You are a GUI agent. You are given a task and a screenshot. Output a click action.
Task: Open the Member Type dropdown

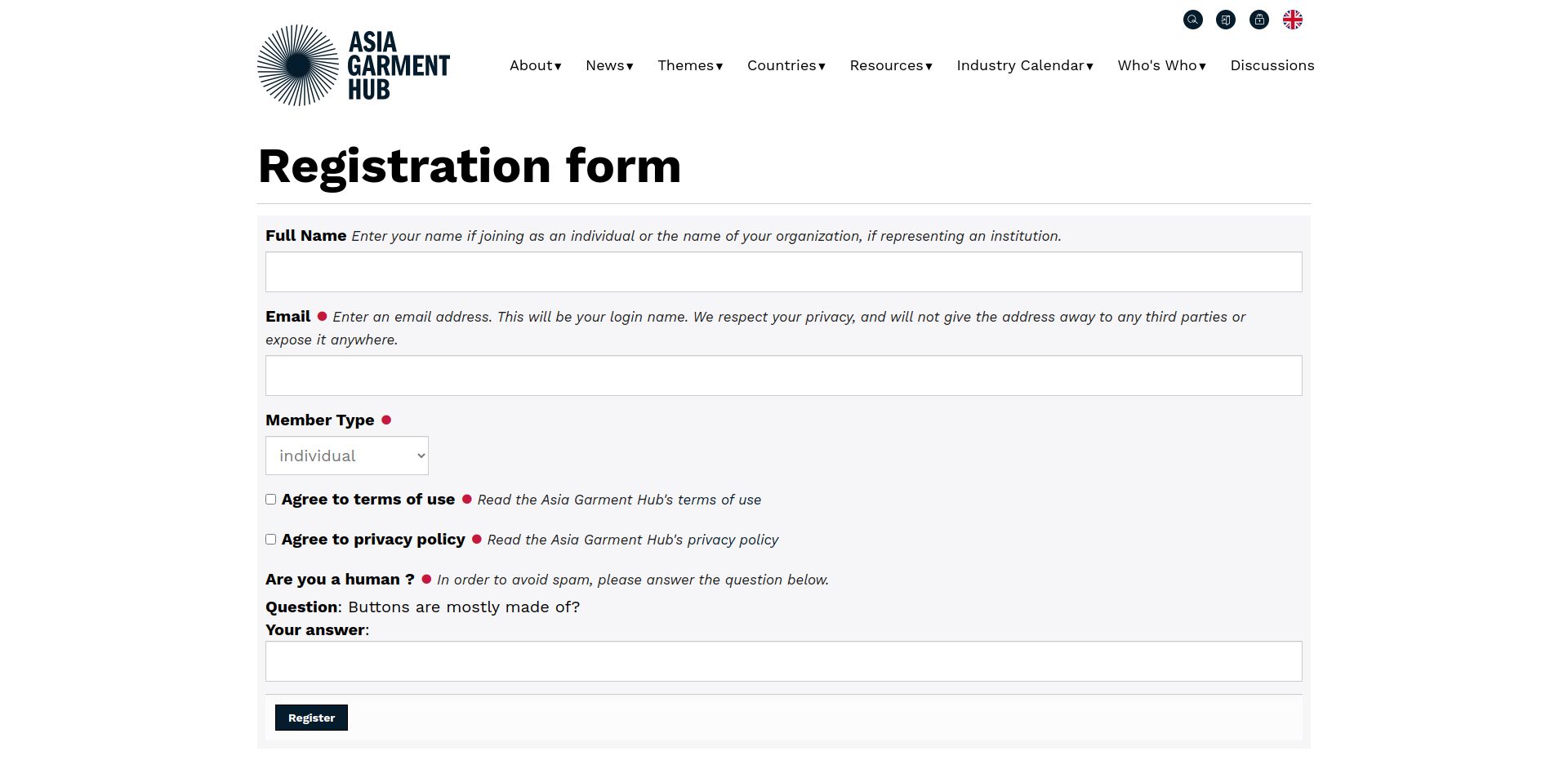point(346,455)
